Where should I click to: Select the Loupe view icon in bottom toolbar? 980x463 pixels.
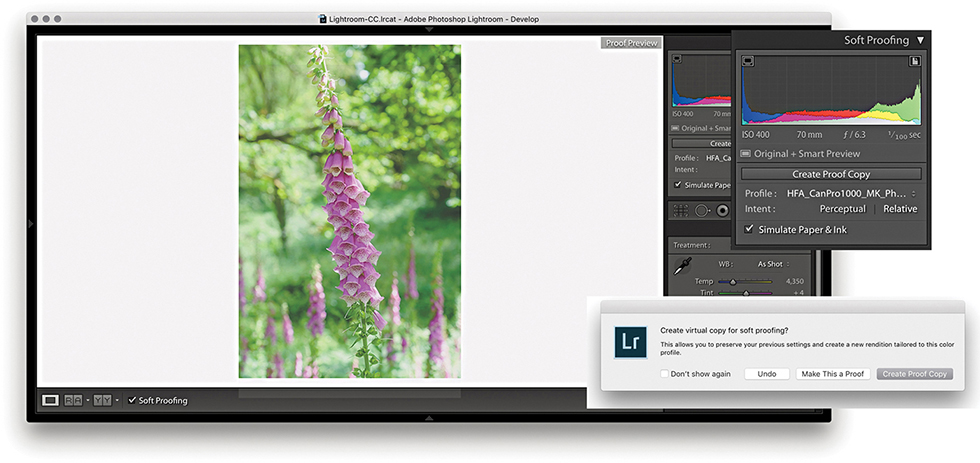[x=50, y=401]
